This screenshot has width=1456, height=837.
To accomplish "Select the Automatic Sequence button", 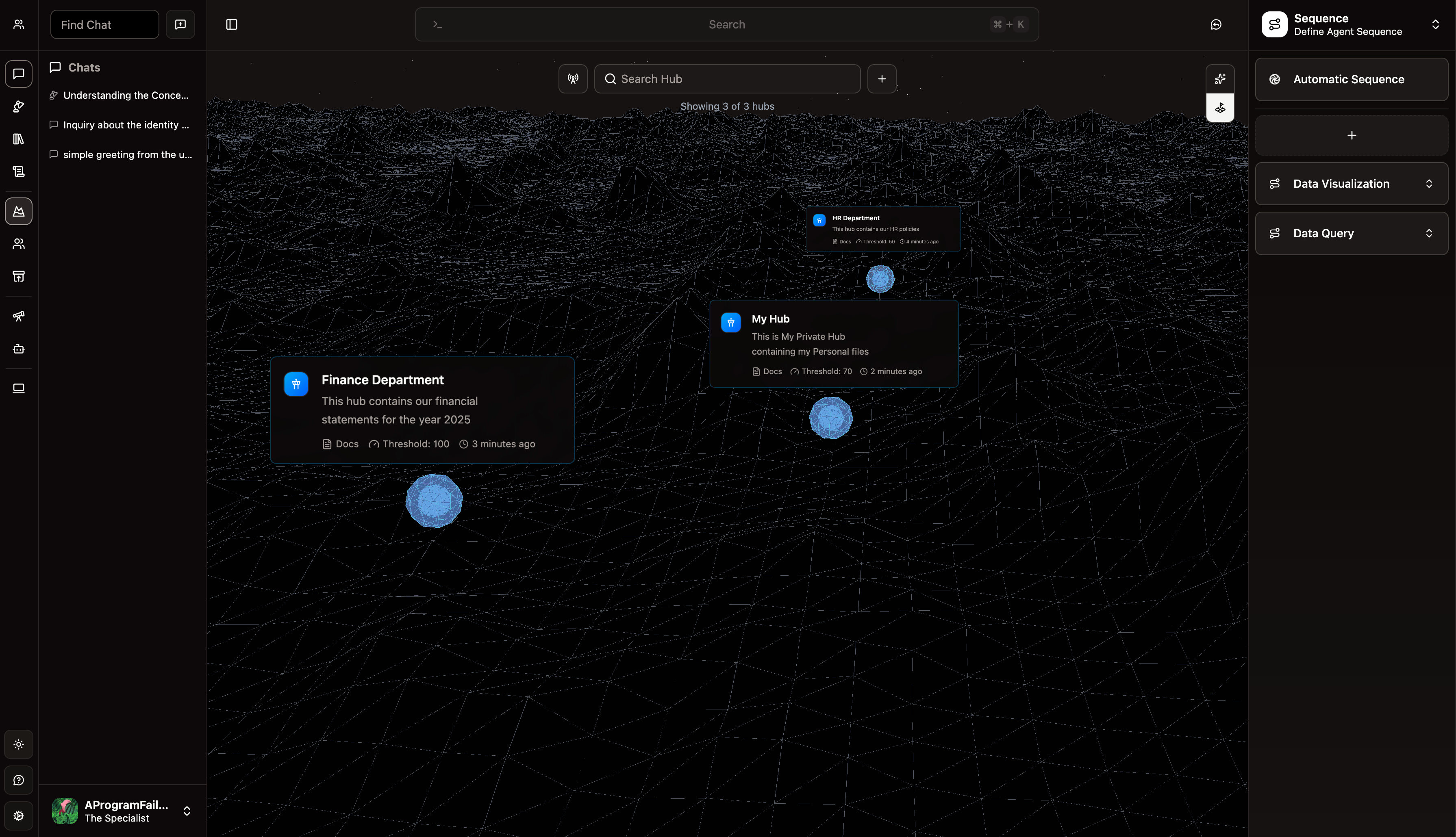I will pyautogui.click(x=1352, y=79).
